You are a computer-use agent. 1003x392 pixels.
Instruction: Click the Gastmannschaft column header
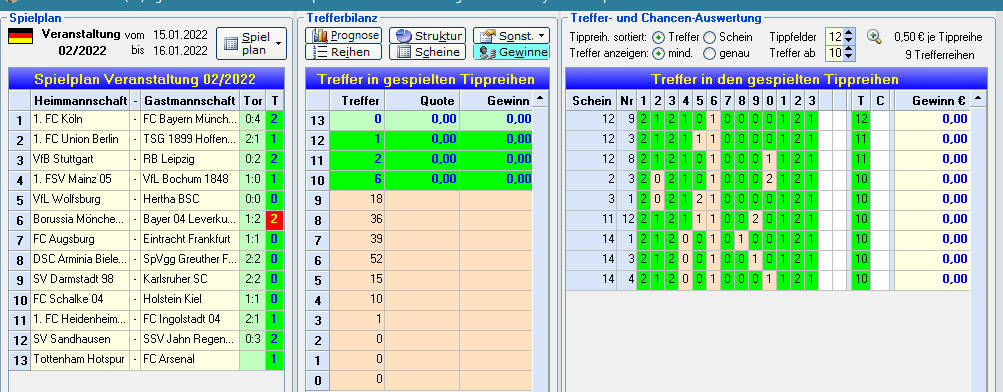pos(191,100)
